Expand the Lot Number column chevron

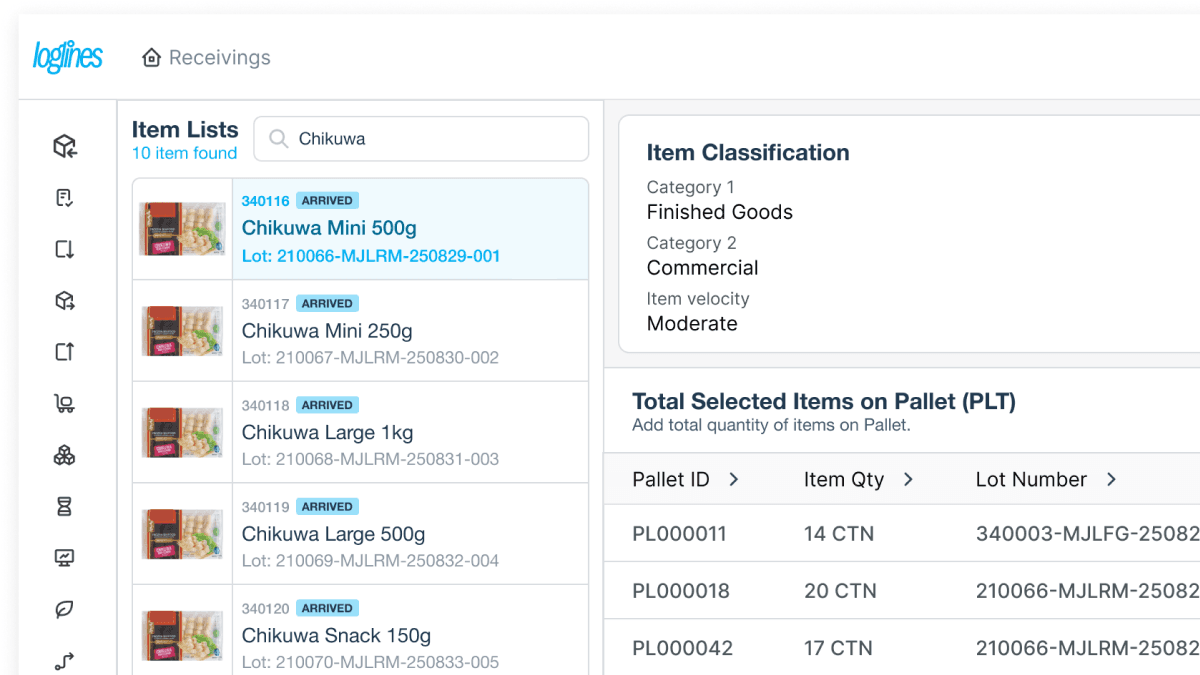(x=1111, y=480)
